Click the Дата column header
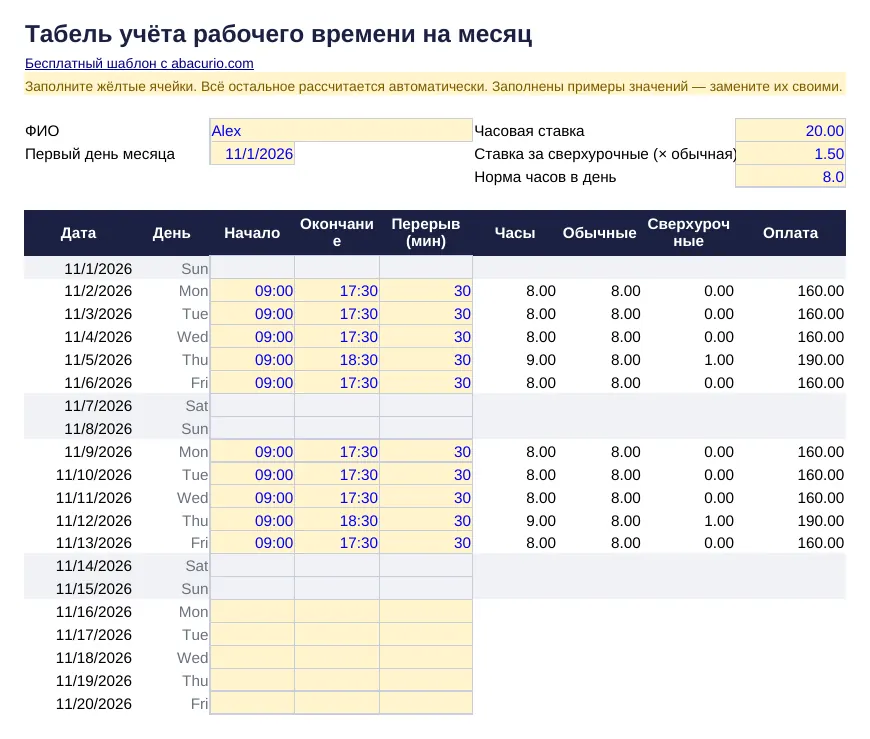870x739 pixels. coord(78,233)
